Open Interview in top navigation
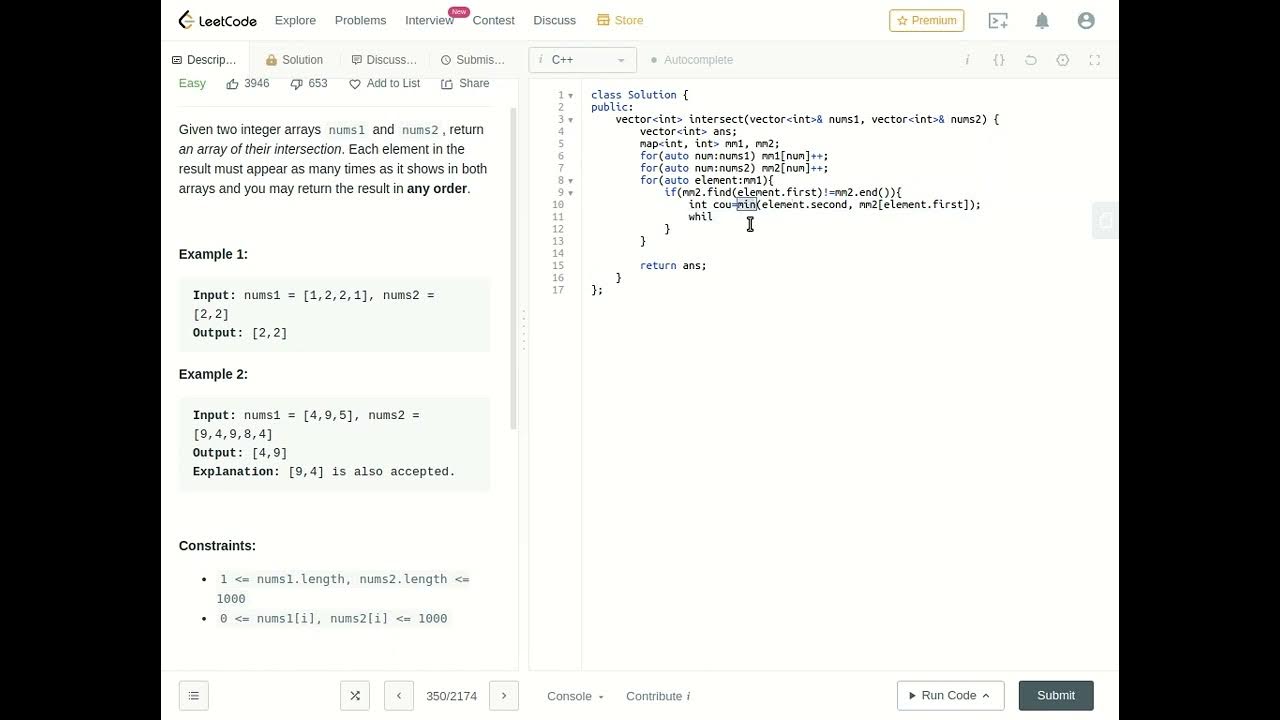This screenshot has width=1280, height=720. (x=429, y=20)
